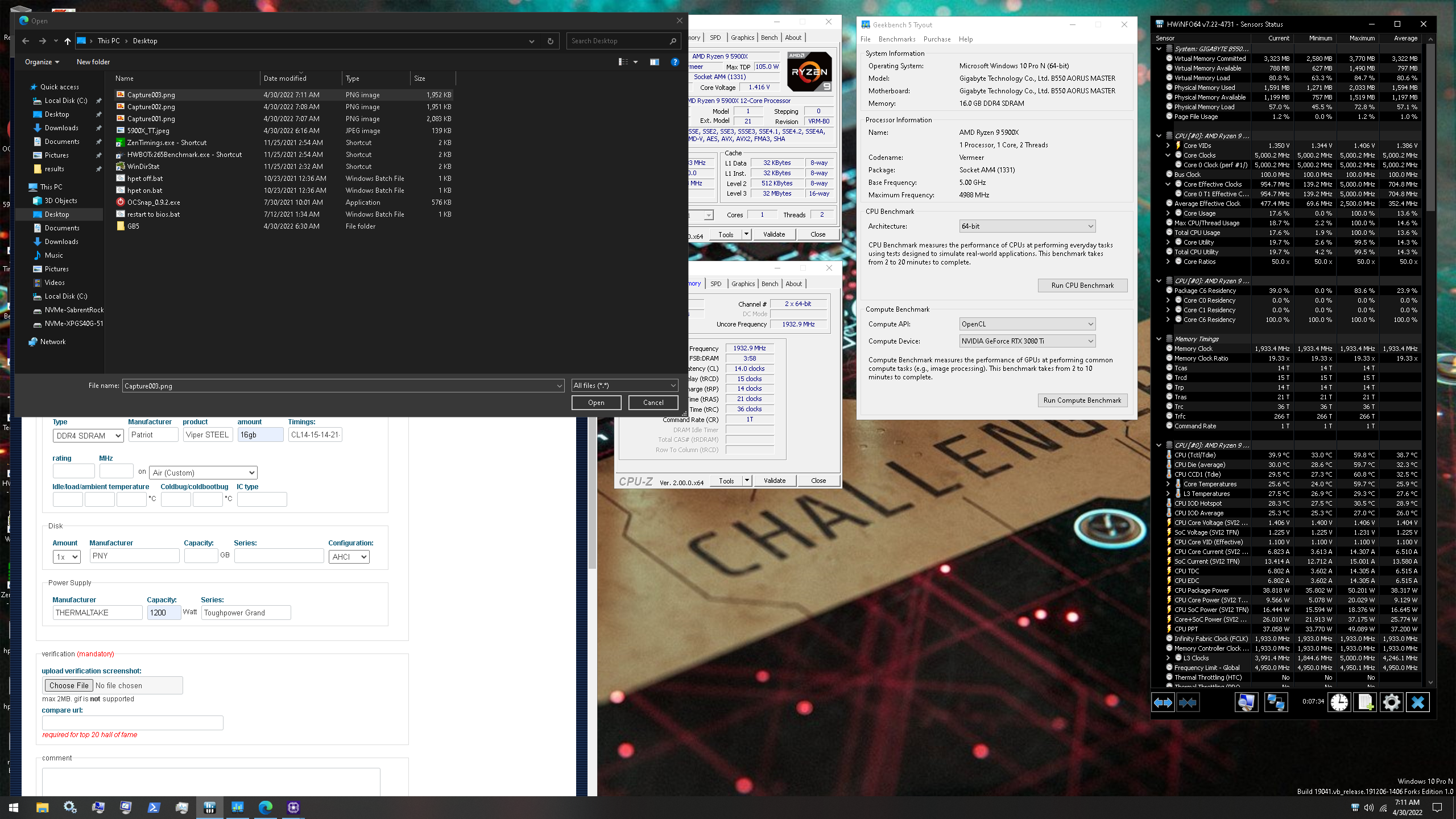Viewport: 1456px width, 819px height.
Task: Click HWiNFO collapse columns arrows icon
Action: 1188,702
